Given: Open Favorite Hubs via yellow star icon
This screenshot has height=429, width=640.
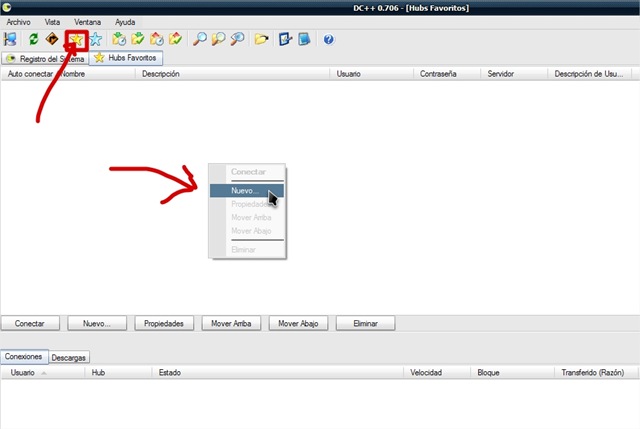Looking at the screenshot, I should coord(76,40).
